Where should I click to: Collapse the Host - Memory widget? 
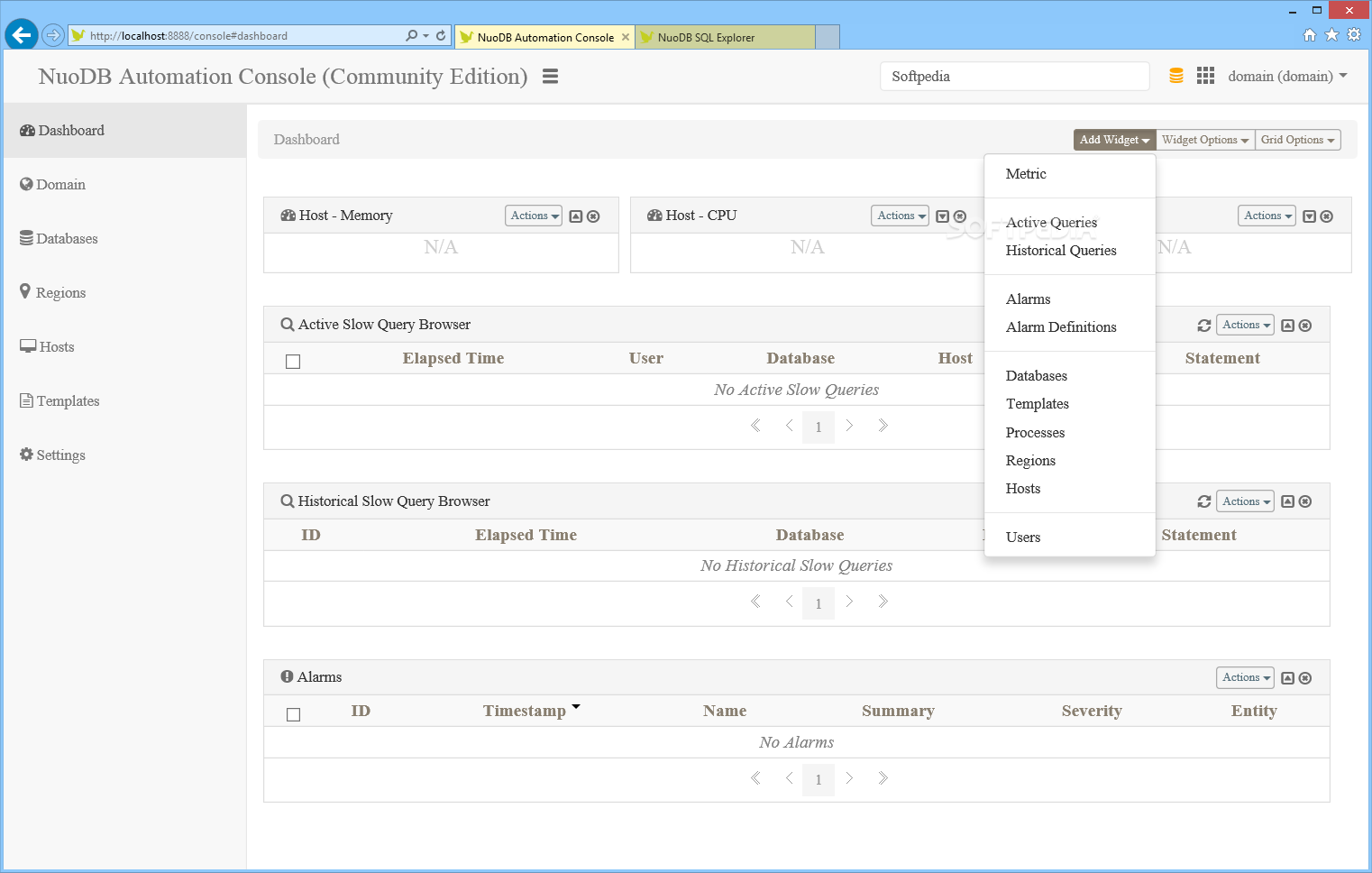[x=576, y=216]
